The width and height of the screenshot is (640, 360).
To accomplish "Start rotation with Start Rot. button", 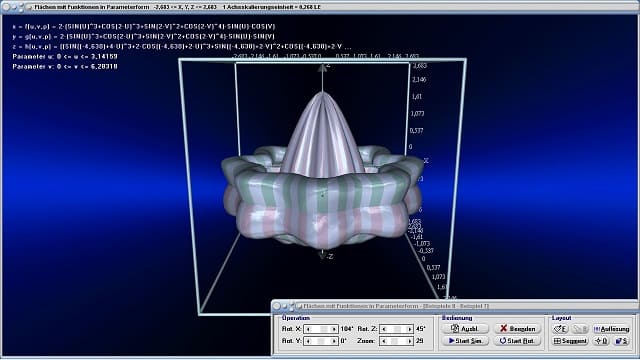I will (x=517, y=341).
